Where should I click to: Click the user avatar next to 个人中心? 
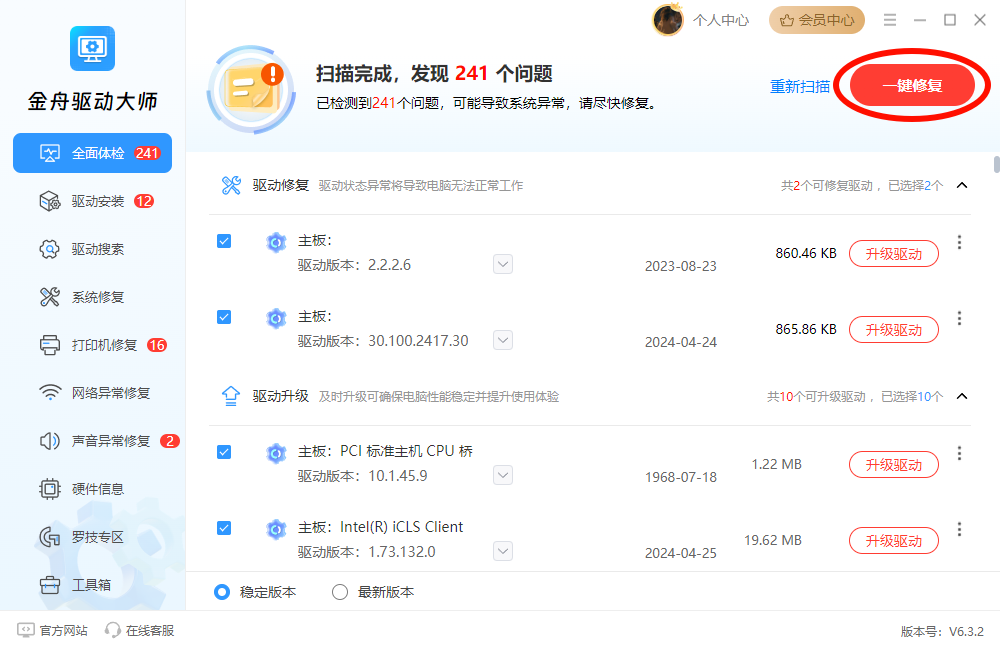pyautogui.click(x=667, y=20)
